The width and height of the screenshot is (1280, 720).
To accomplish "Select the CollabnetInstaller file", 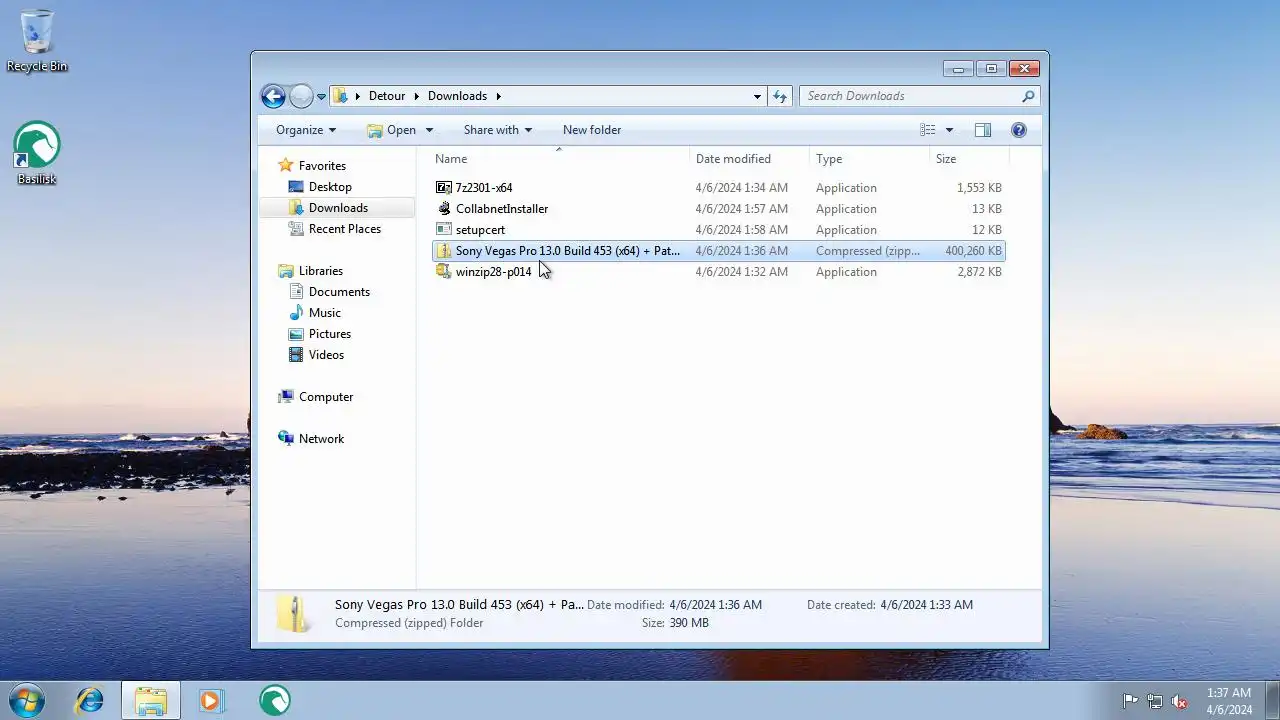I will pyautogui.click(x=718, y=209).
